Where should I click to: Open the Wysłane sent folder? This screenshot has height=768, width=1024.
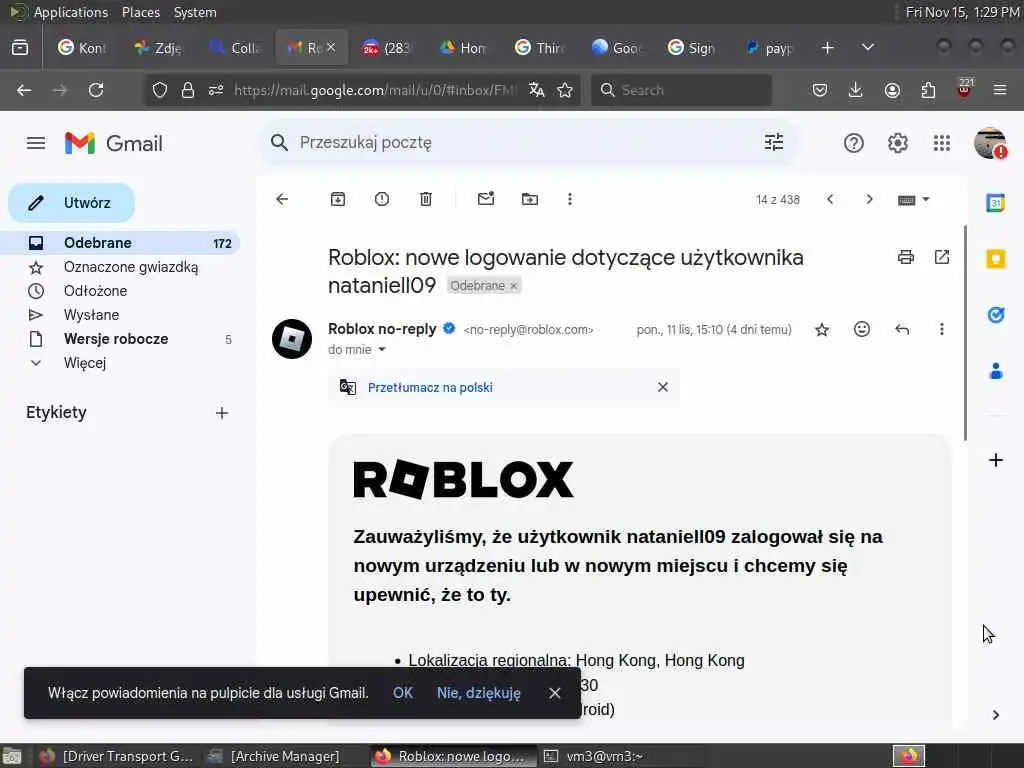click(91, 315)
